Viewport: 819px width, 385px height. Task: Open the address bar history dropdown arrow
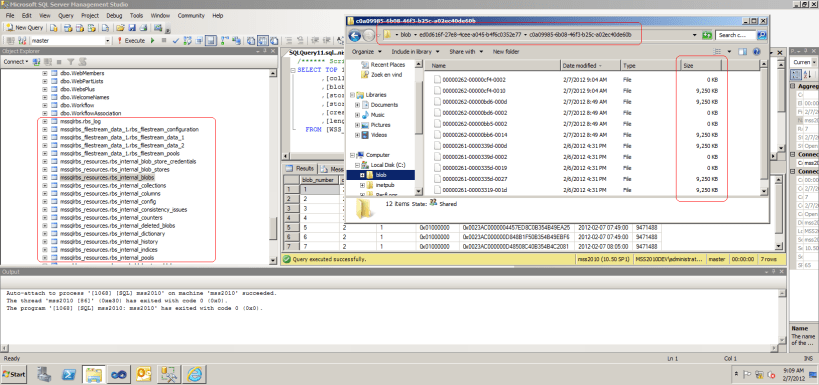tap(695, 35)
